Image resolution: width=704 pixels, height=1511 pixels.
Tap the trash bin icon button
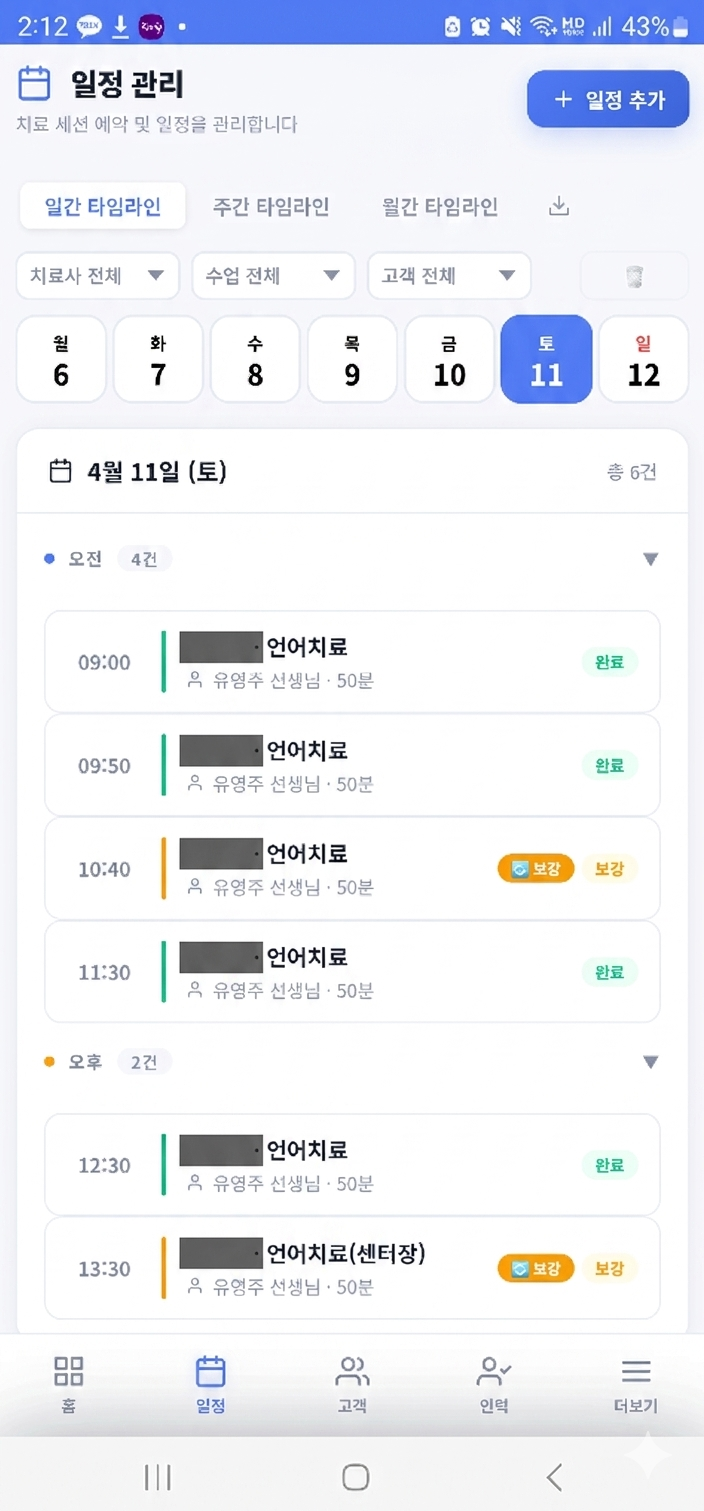coord(634,276)
